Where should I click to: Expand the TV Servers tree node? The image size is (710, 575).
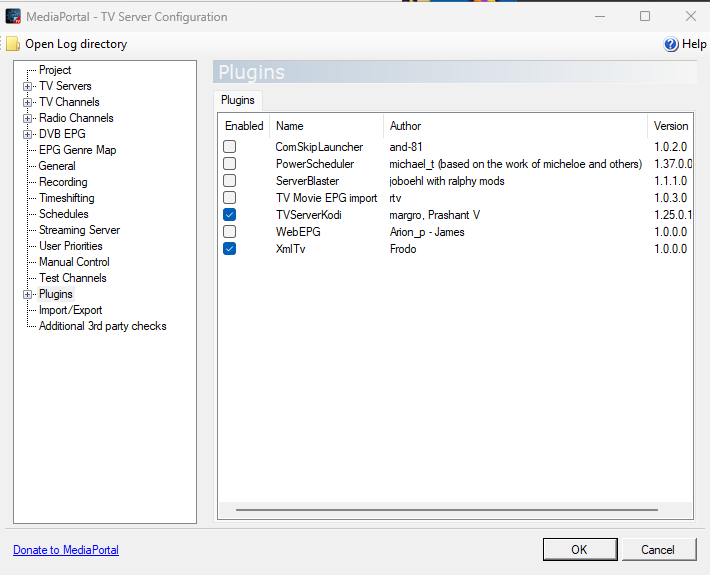click(28, 86)
